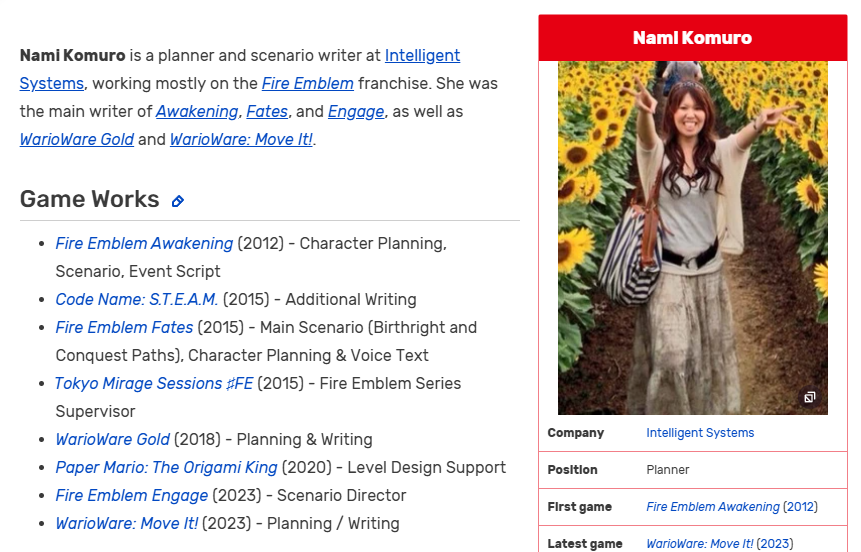Click the Nami Komuro sunflower field photo

point(692,238)
